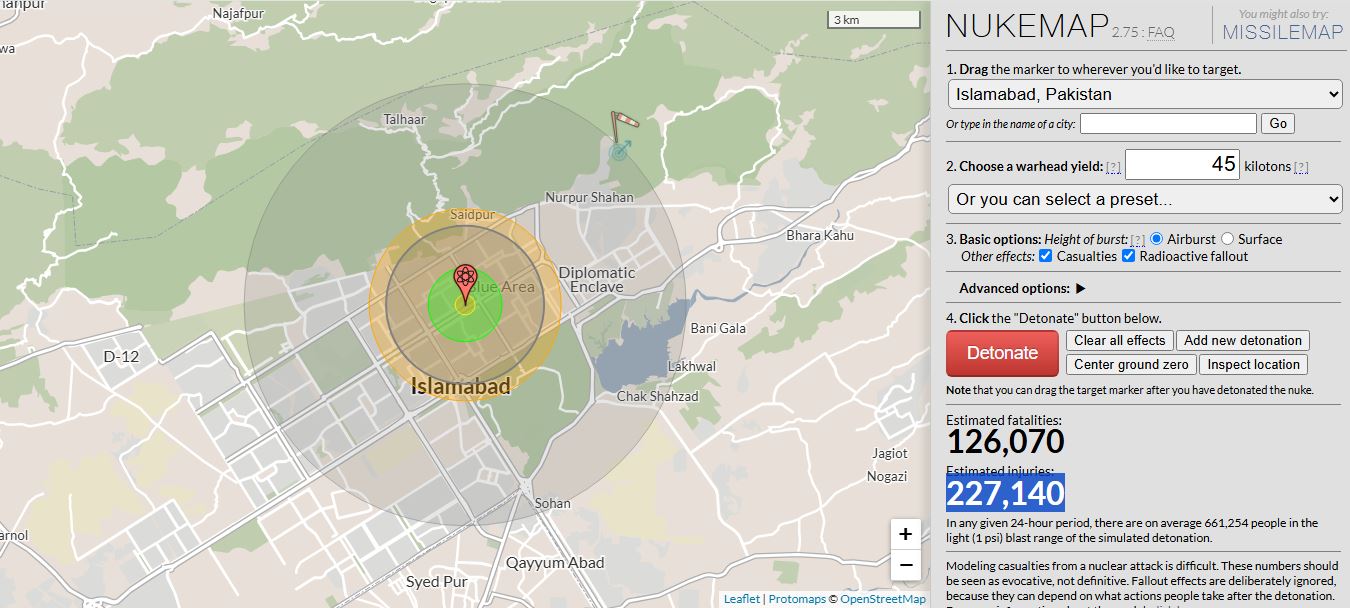Image resolution: width=1350 pixels, height=608 pixels.
Task: Click the Bani Gala map label
Action: tap(718, 328)
